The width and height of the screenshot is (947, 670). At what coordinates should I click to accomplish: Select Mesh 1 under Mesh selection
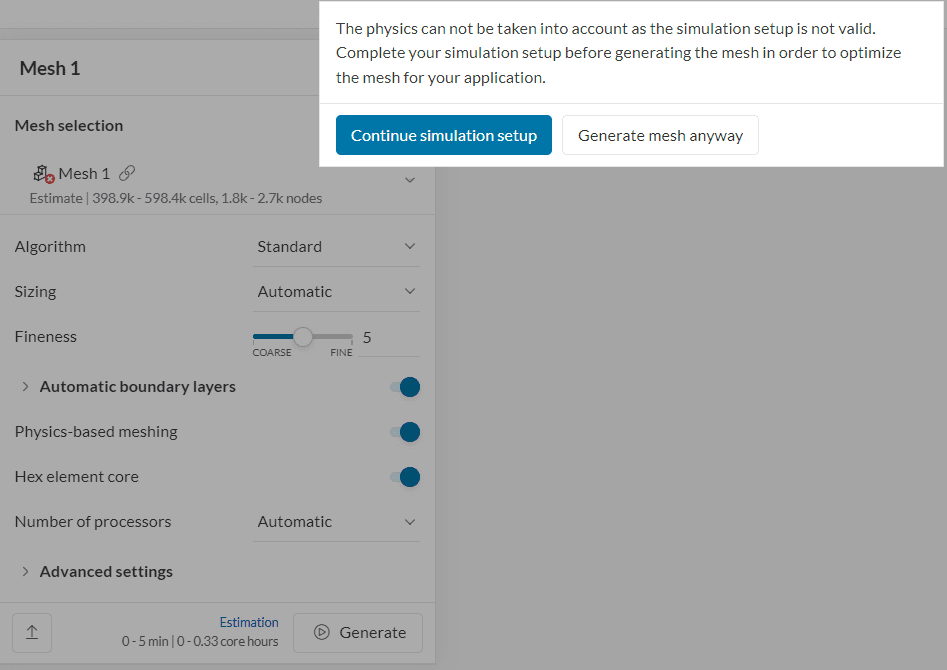coord(85,172)
